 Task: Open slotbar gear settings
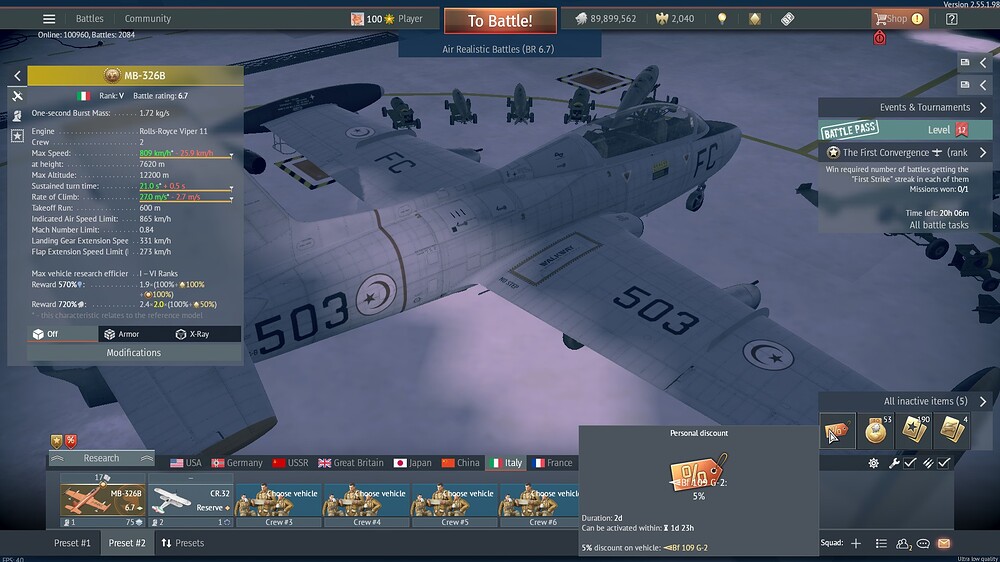(873, 463)
